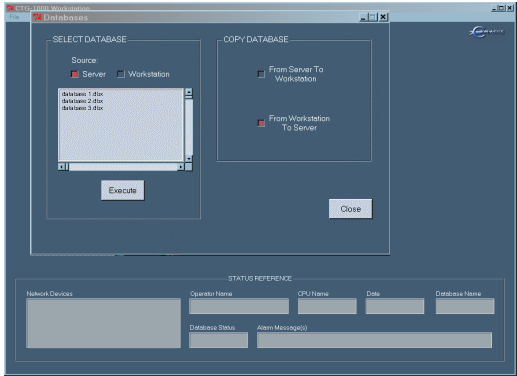Toggle From Workstation To Server copy

(x=261, y=123)
